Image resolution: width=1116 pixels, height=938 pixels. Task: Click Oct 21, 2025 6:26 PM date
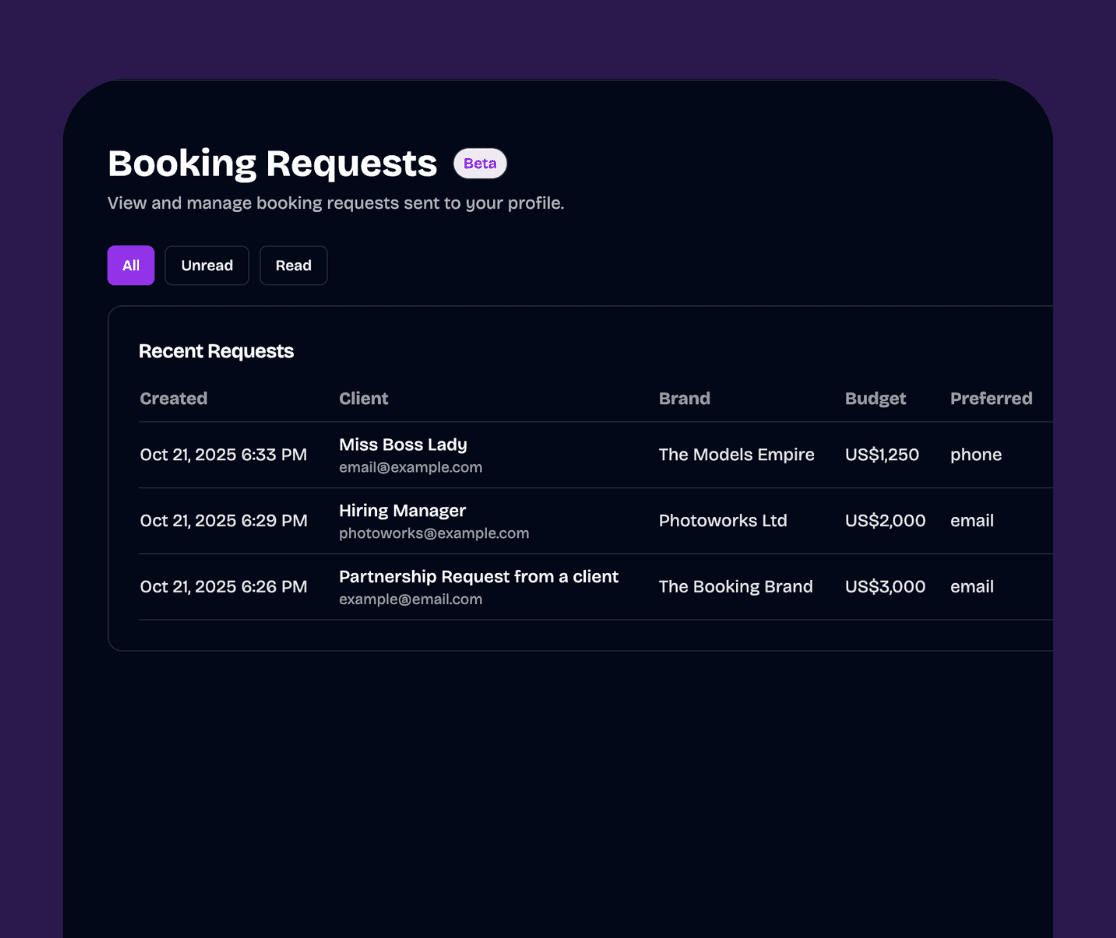223,587
